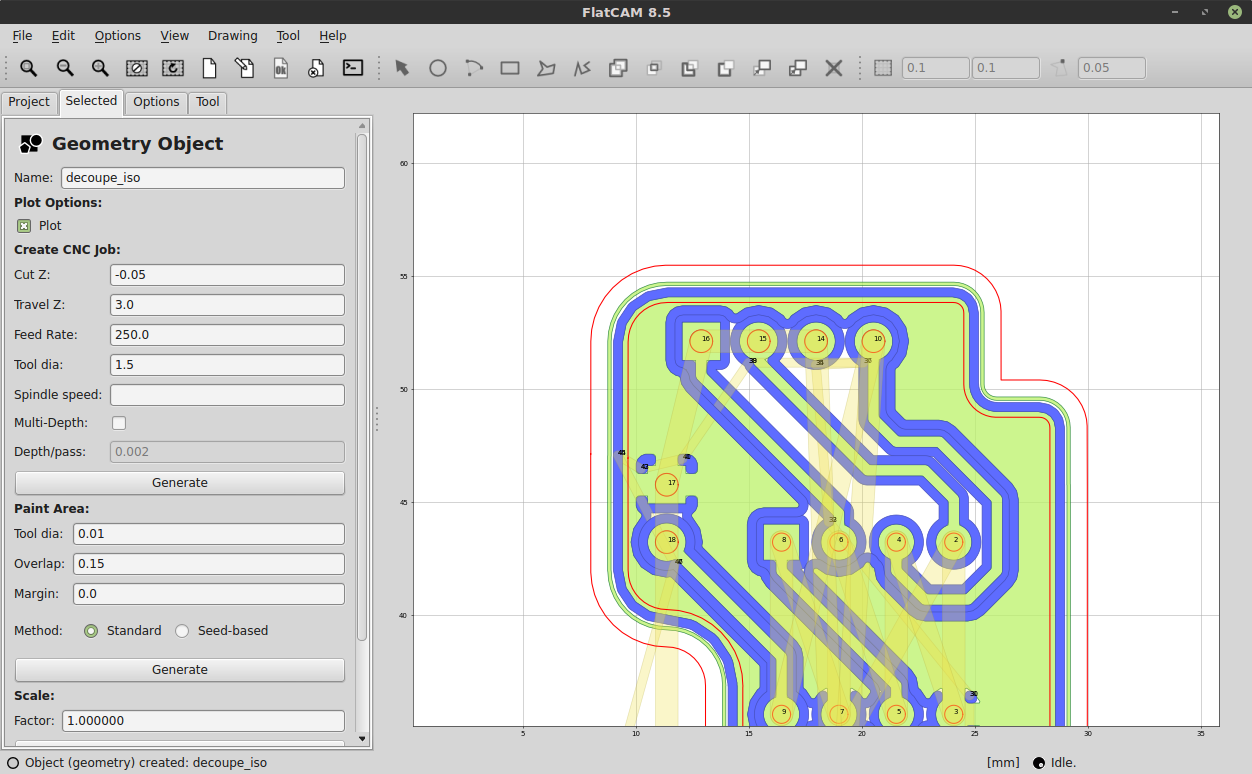Enable the Multi-Depth checkbox
Screen dimensions: 1252x774
coord(119,423)
